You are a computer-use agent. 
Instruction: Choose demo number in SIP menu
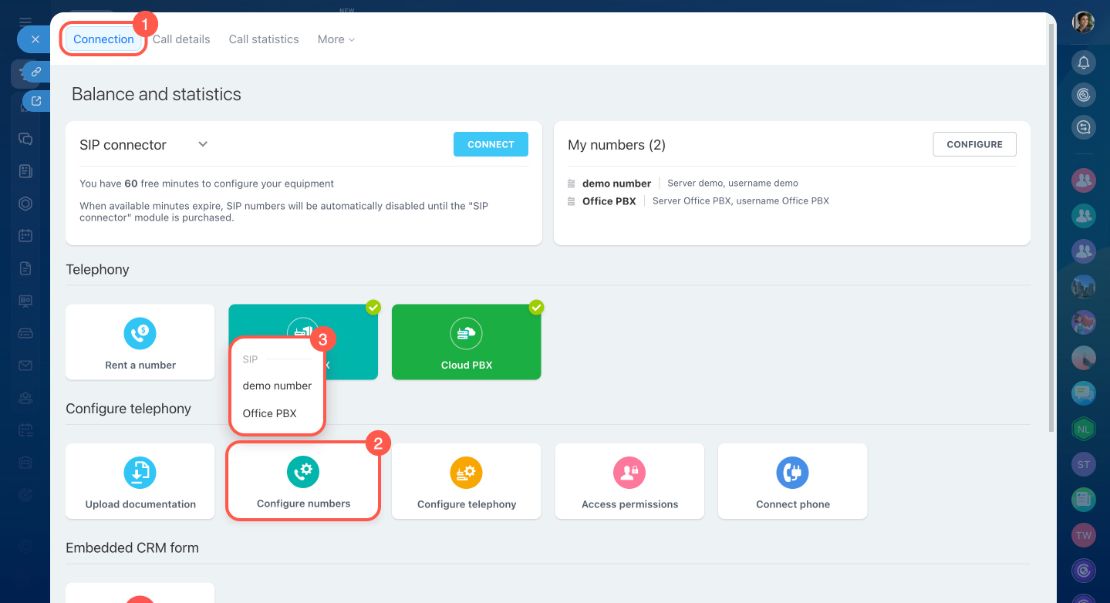[x=277, y=386]
